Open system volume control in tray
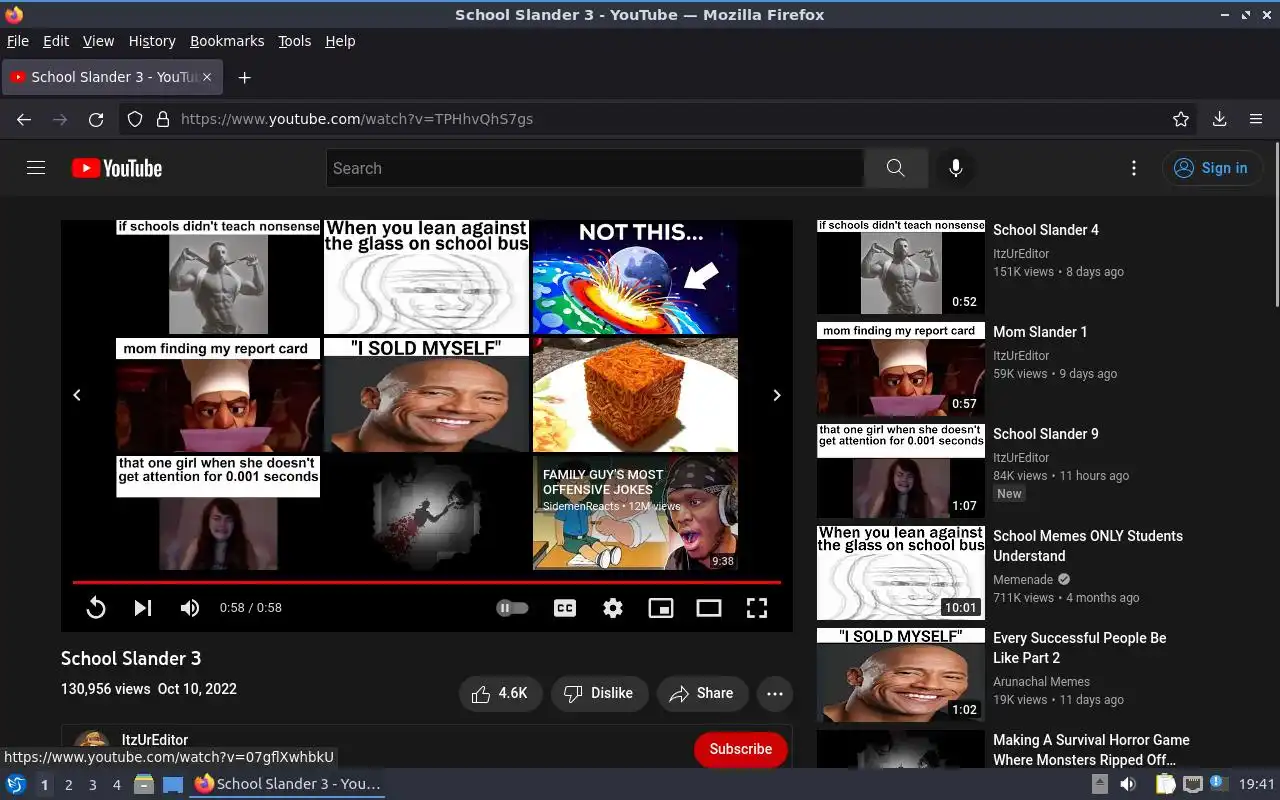This screenshot has width=1280, height=800. (x=1128, y=785)
